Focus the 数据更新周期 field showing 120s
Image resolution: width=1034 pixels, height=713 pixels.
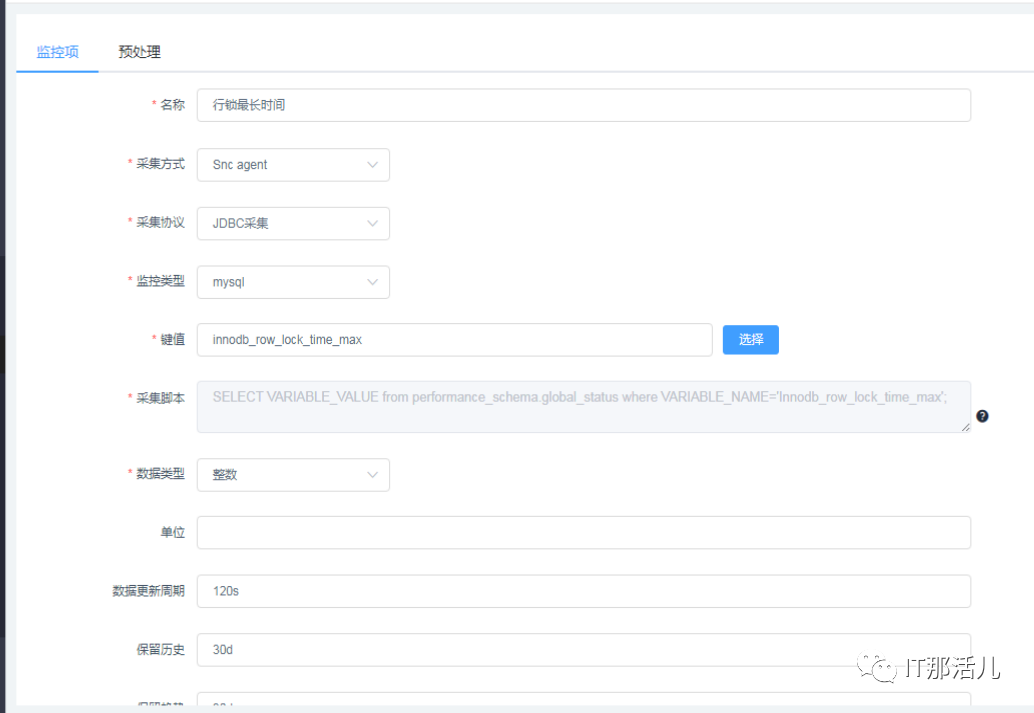(583, 591)
